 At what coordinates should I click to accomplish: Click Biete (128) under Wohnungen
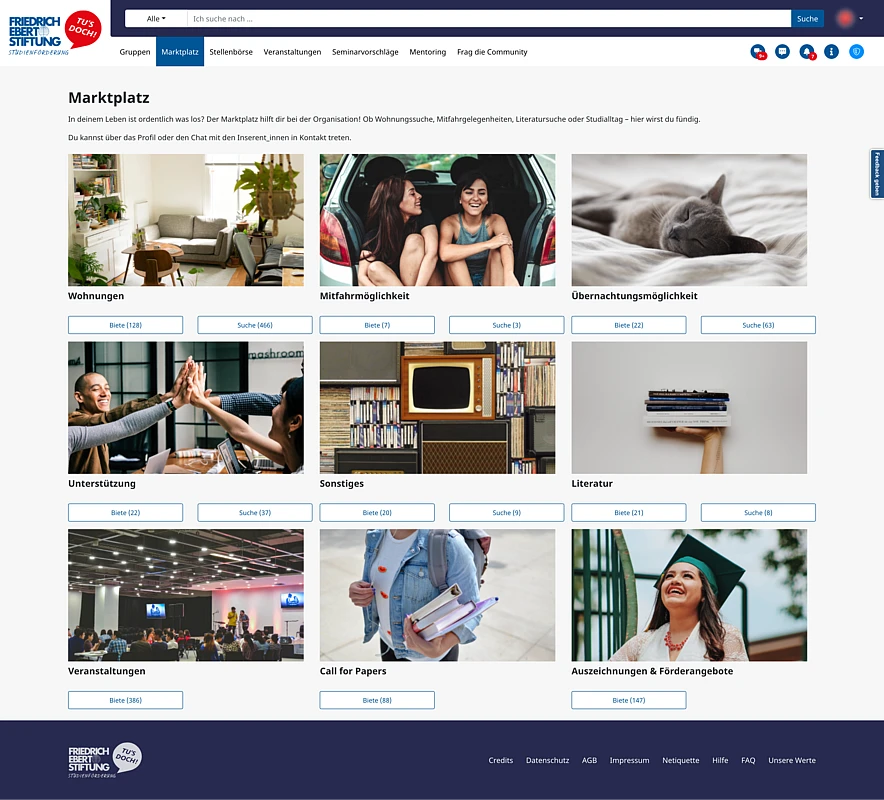125,325
